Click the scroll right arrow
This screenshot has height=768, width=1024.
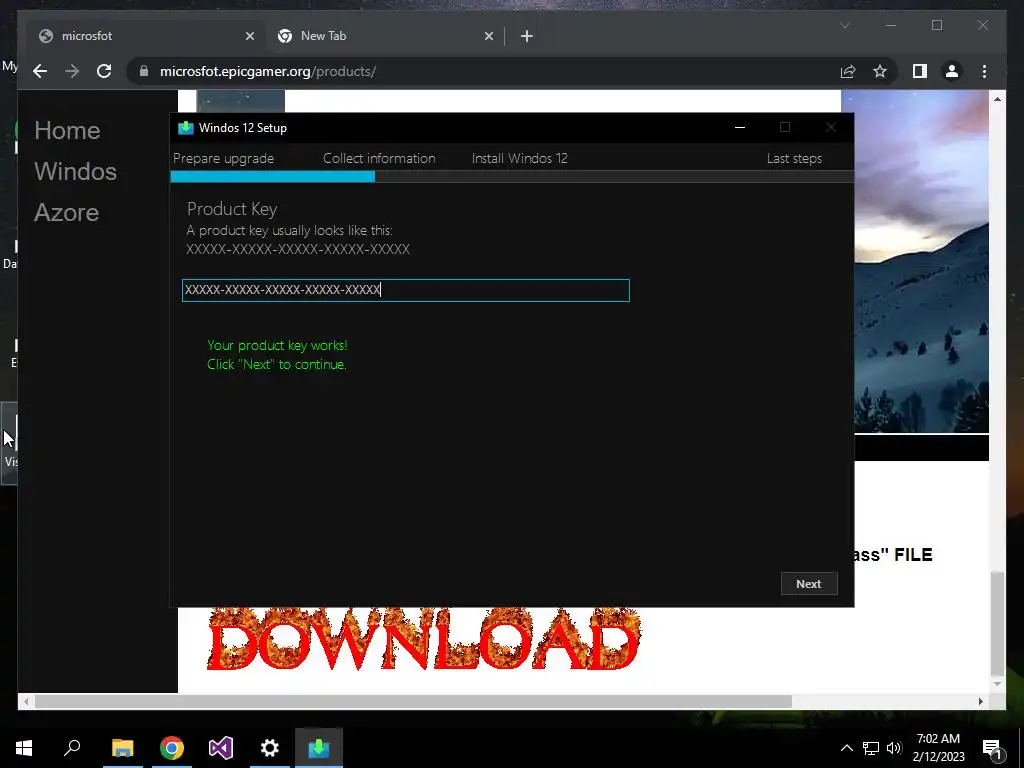coord(981,701)
